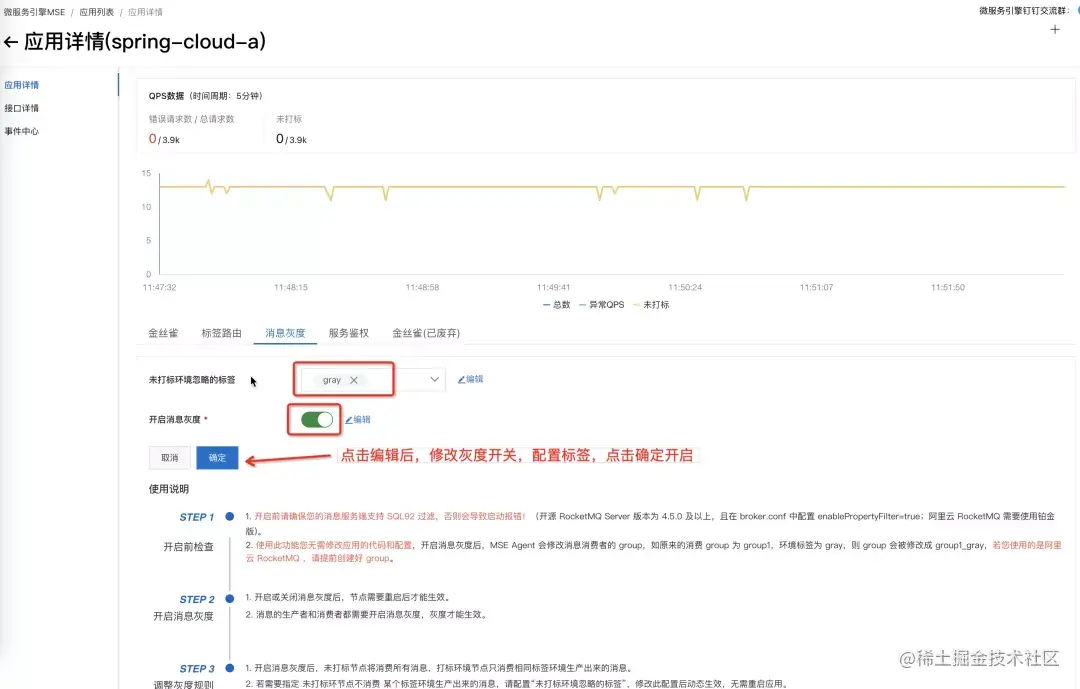
Task: Click the 开启消息灰度 step label under STEP 2
Action: [183, 617]
